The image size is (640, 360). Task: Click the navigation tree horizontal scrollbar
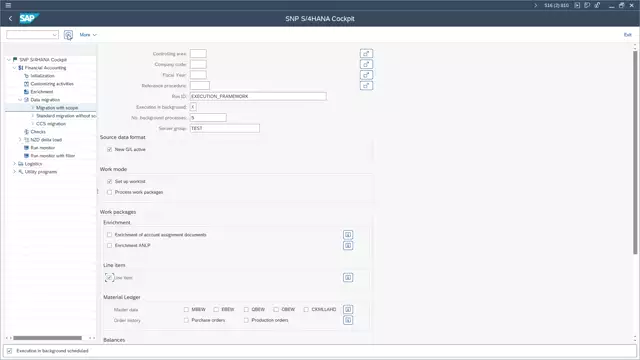click(47, 338)
